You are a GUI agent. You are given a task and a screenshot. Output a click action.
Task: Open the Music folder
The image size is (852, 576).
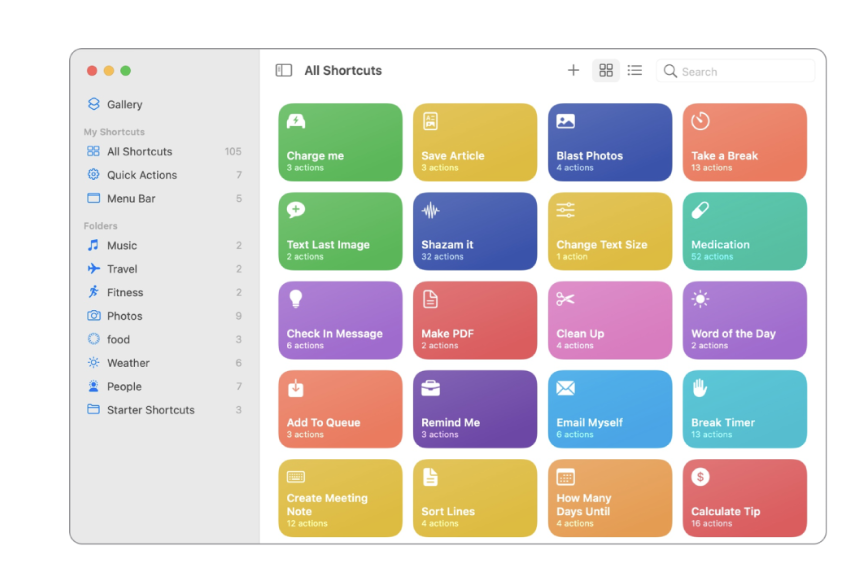click(122, 246)
